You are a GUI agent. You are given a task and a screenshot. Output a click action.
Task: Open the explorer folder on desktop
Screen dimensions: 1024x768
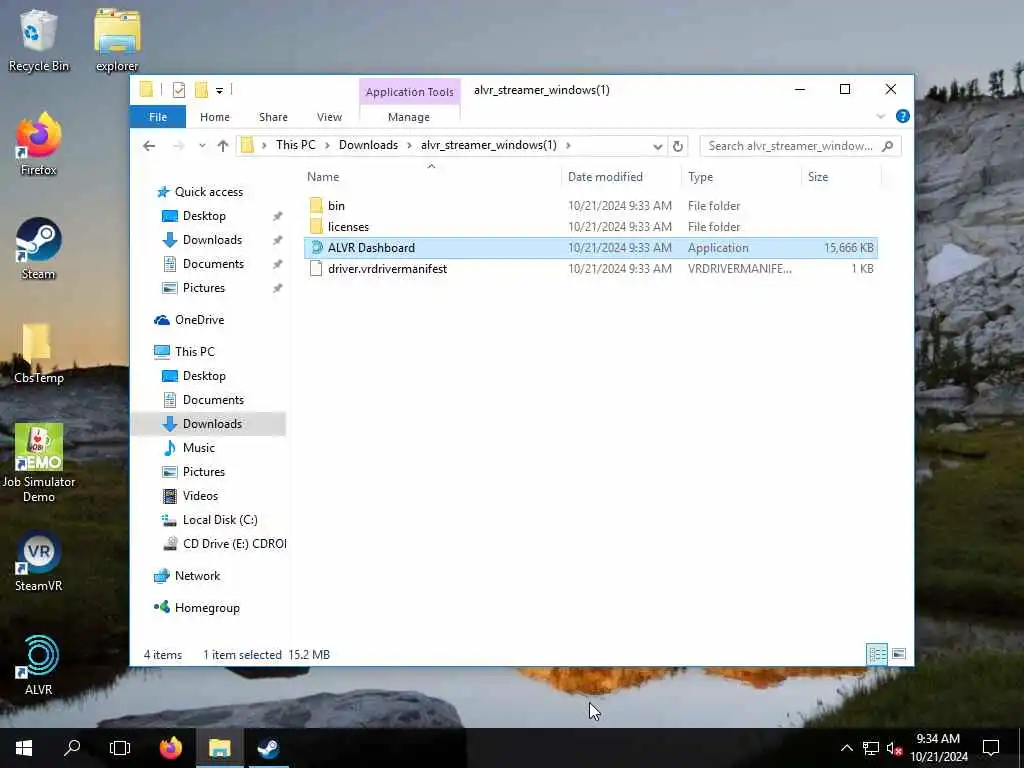(x=117, y=40)
